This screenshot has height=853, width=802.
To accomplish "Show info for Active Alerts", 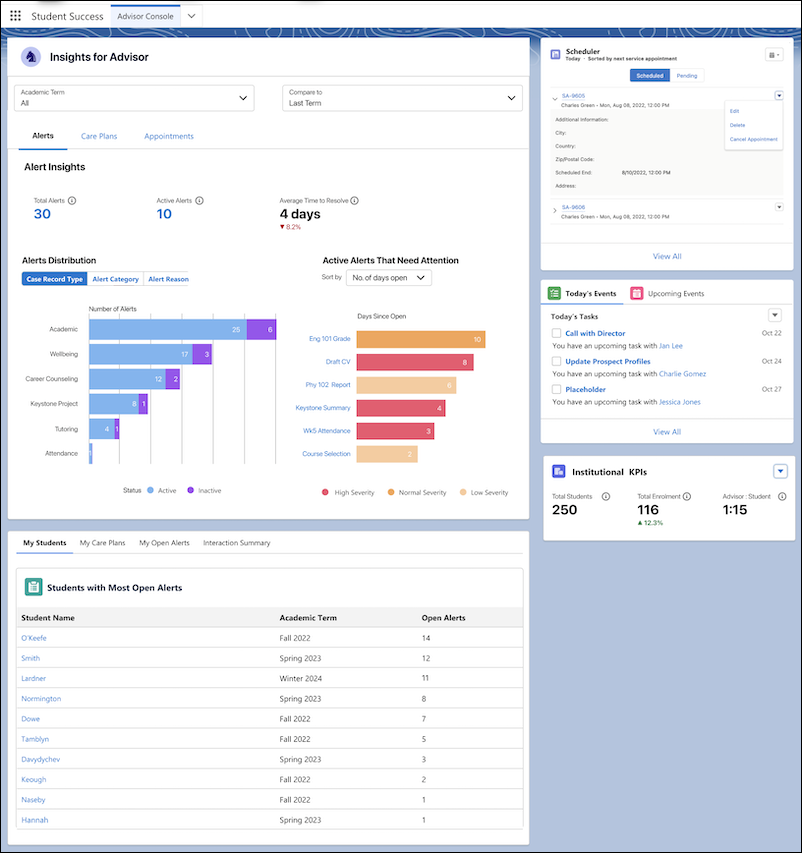I will click(199, 201).
